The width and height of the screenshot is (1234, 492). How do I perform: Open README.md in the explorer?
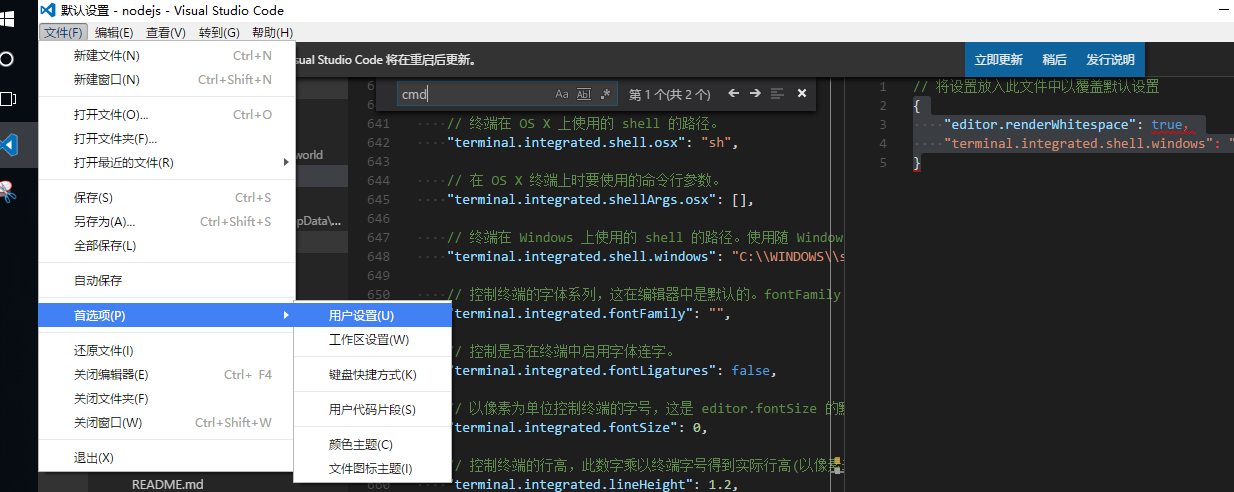pyautogui.click(x=167, y=485)
